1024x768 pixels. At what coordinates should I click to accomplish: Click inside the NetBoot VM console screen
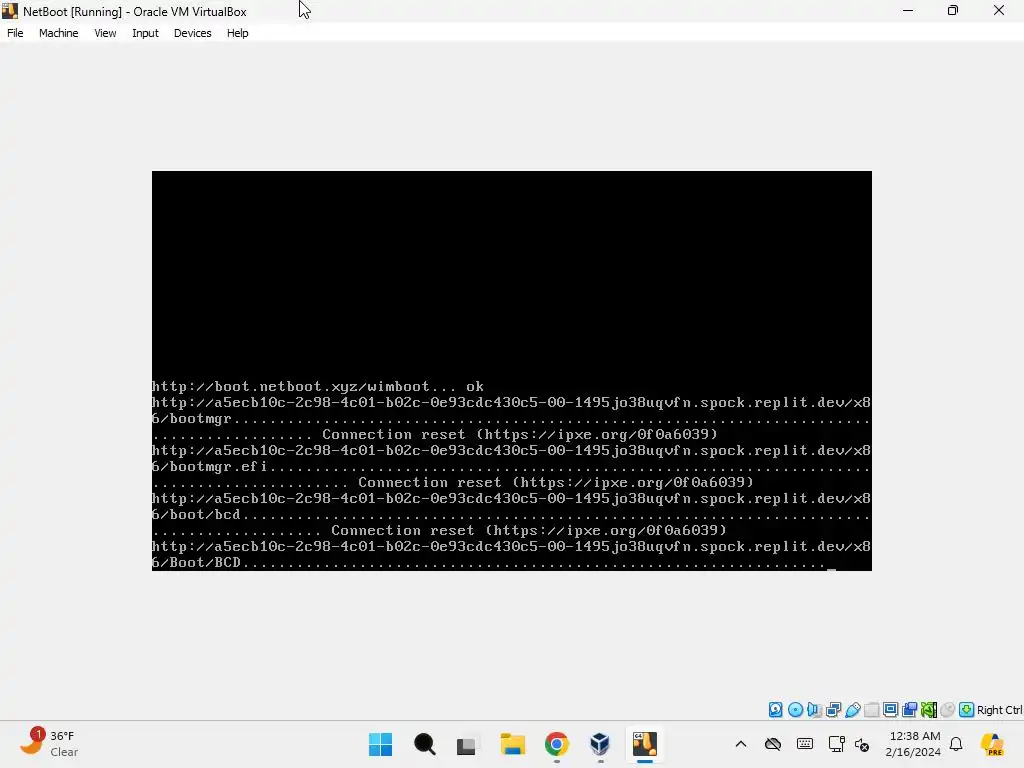pyautogui.click(x=511, y=370)
